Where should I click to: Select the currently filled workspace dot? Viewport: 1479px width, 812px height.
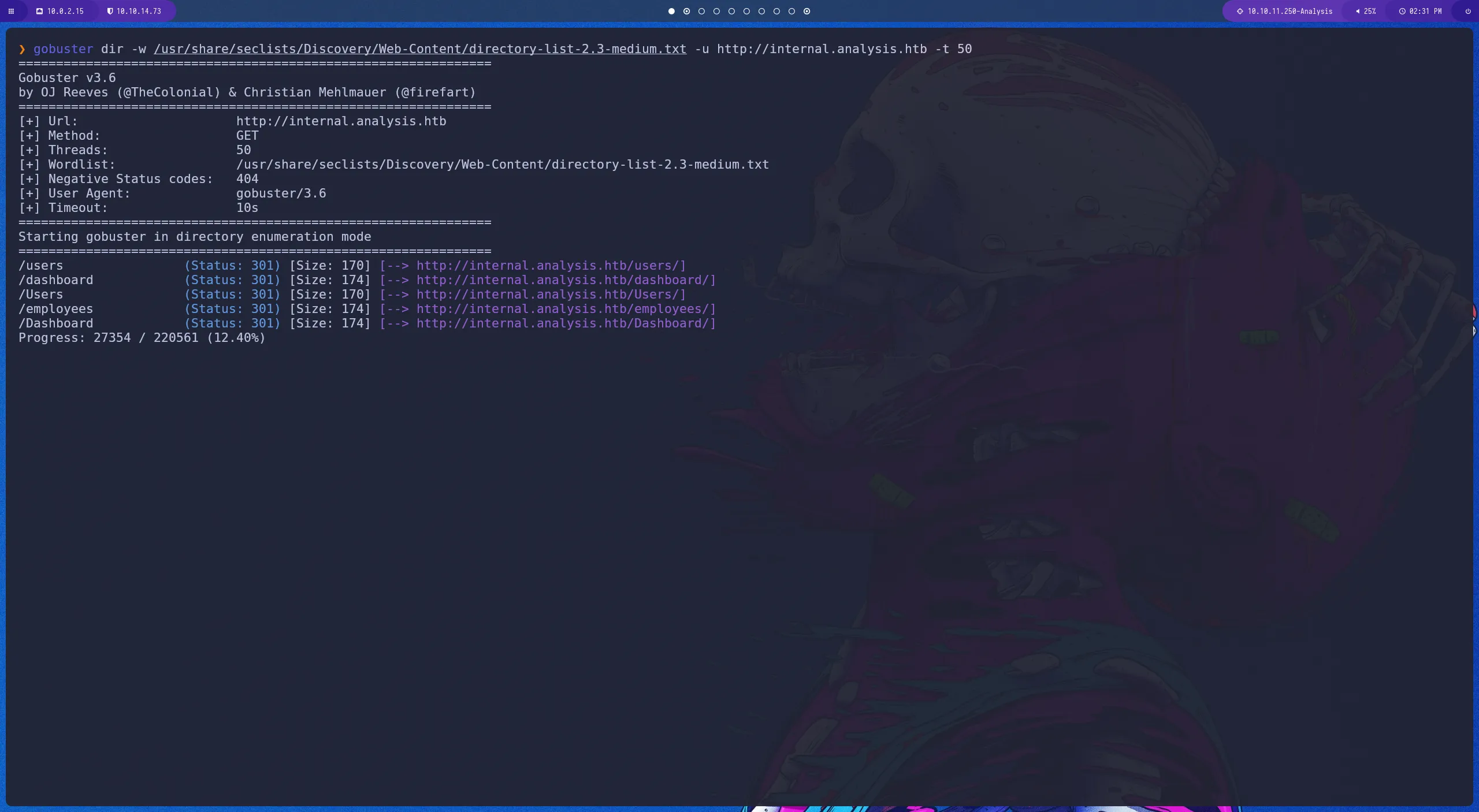click(671, 11)
